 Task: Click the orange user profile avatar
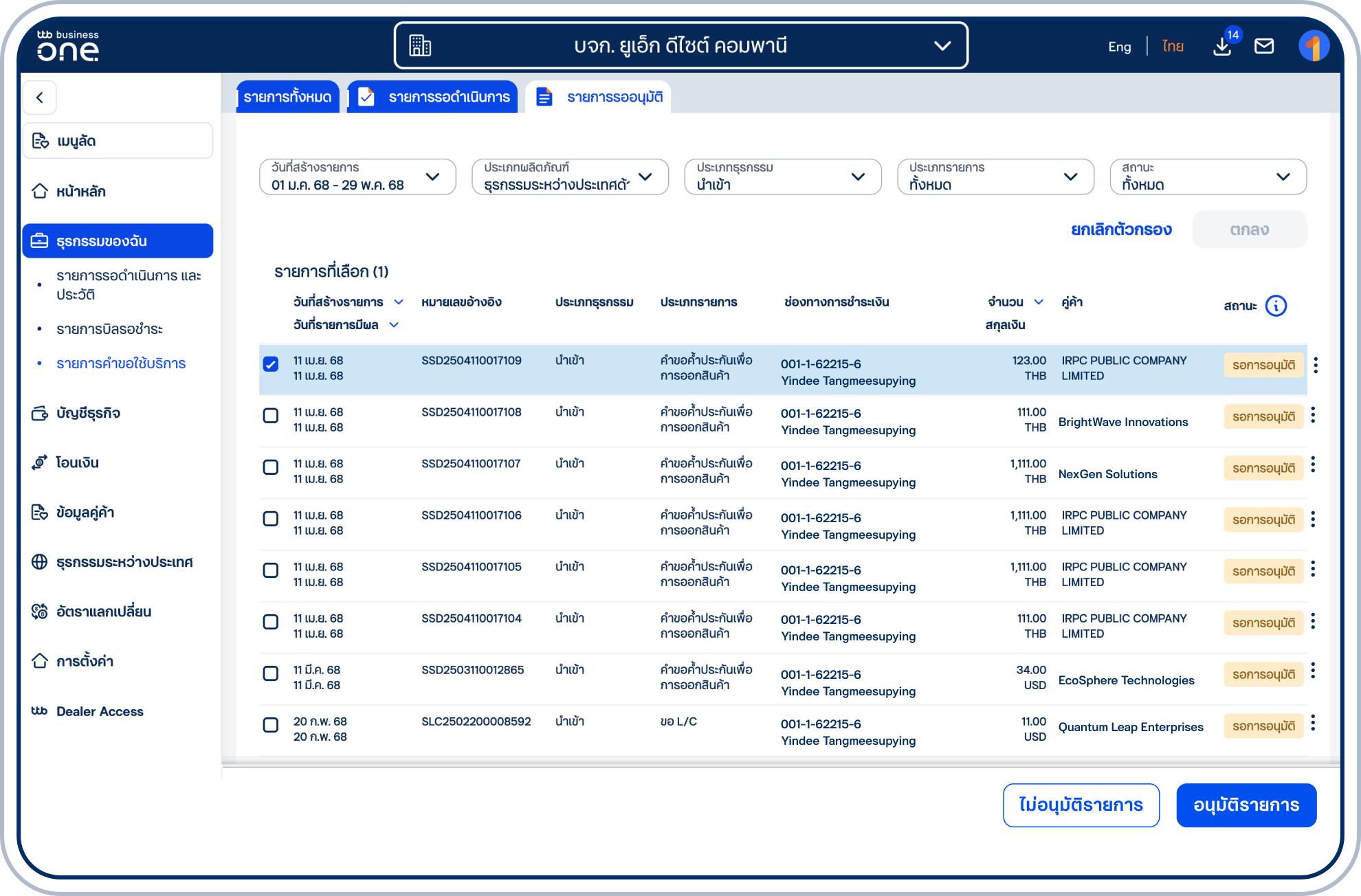pos(1314,46)
